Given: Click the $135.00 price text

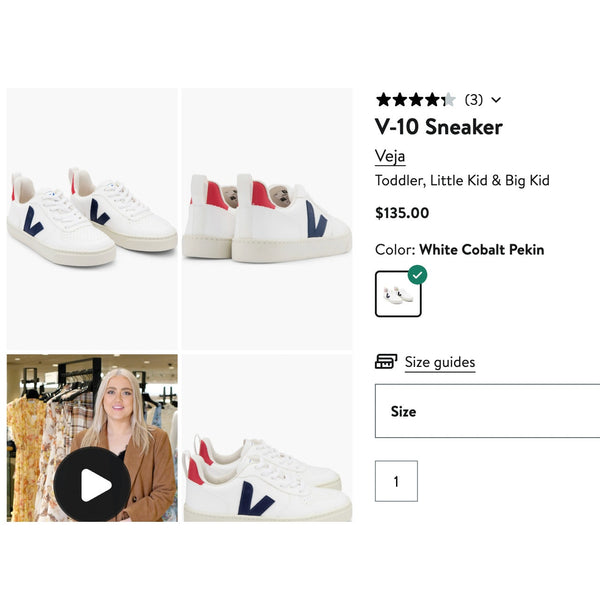Looking at the screenshot, I should coord(402,213).
